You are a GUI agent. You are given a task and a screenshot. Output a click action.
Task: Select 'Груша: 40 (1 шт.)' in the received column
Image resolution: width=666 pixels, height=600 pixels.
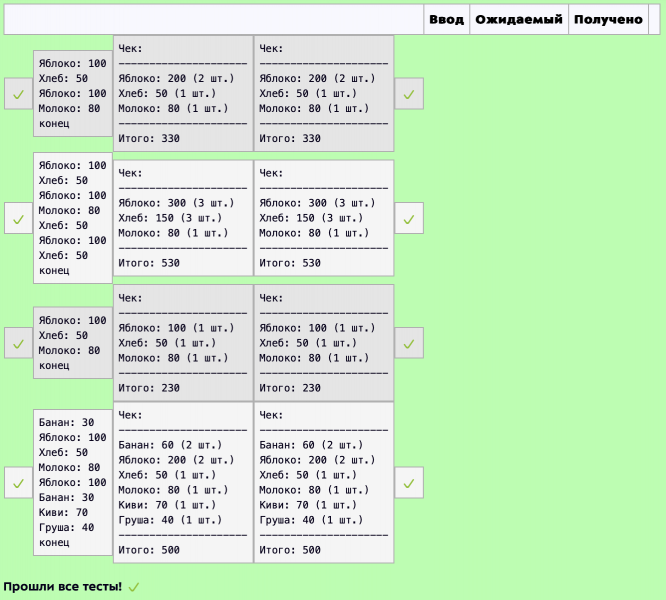[x=311, y=520]
